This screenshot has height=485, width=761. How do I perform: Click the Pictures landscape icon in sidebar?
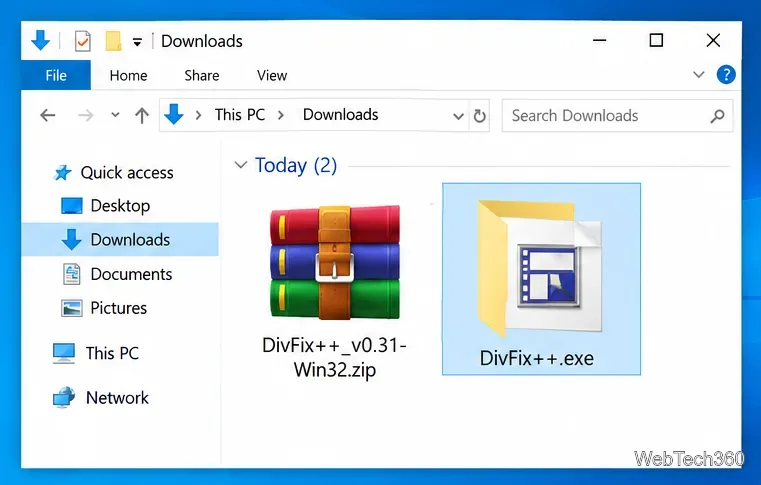[71, 308]
